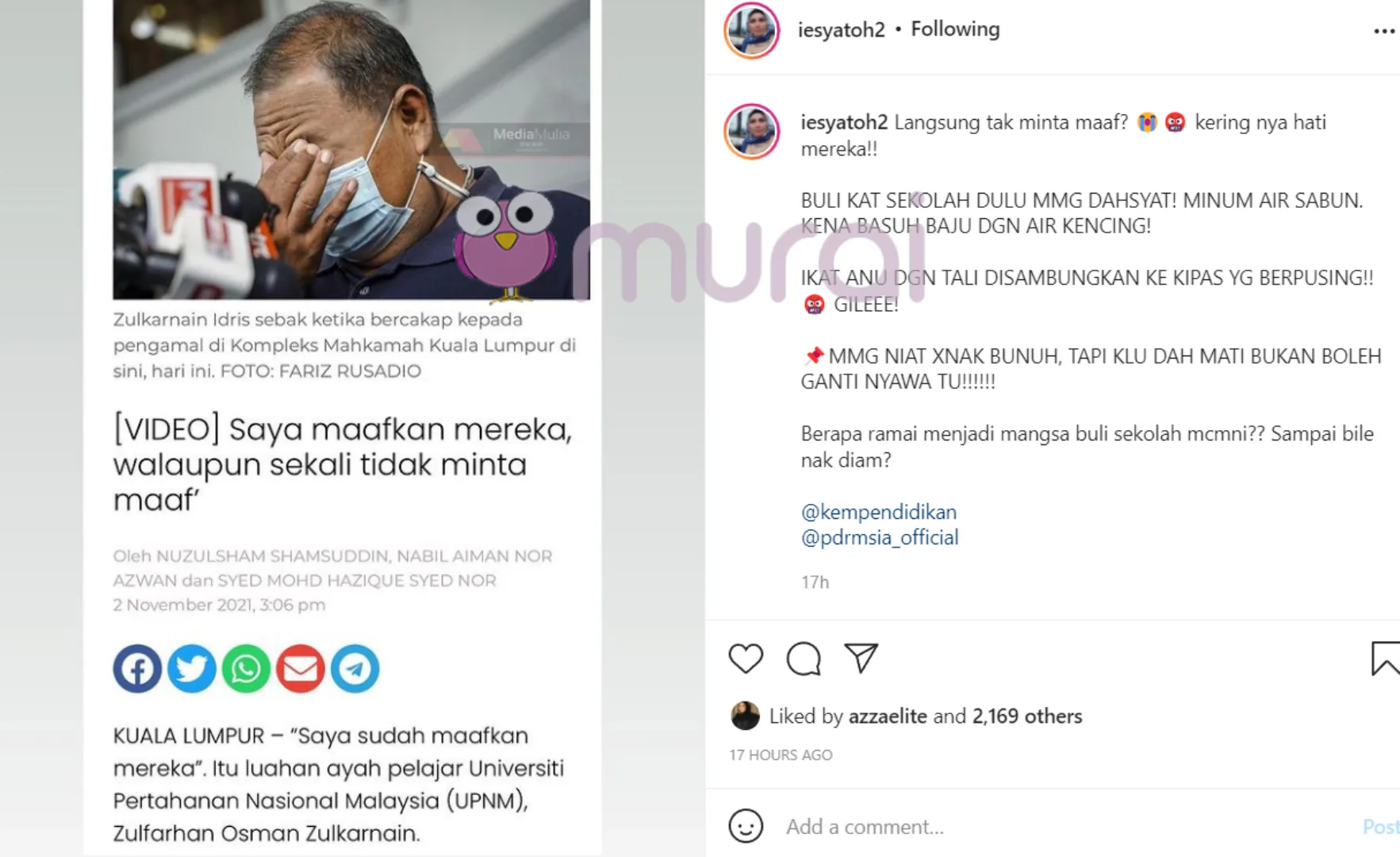Like the post with the heart icon
This screenshot has height=857, width=1400.
point(746,659)
